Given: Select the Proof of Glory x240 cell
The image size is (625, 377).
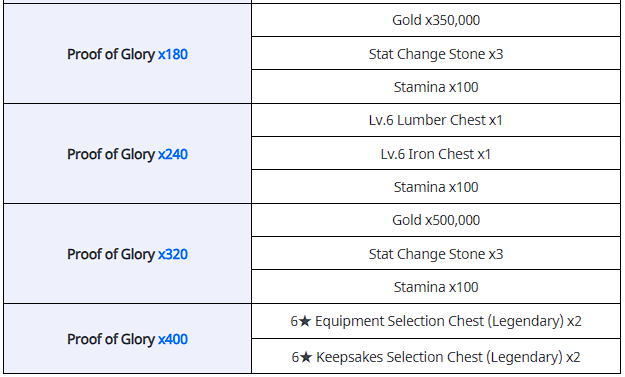Looking at the screenshot, I should (x=128, y=154).
